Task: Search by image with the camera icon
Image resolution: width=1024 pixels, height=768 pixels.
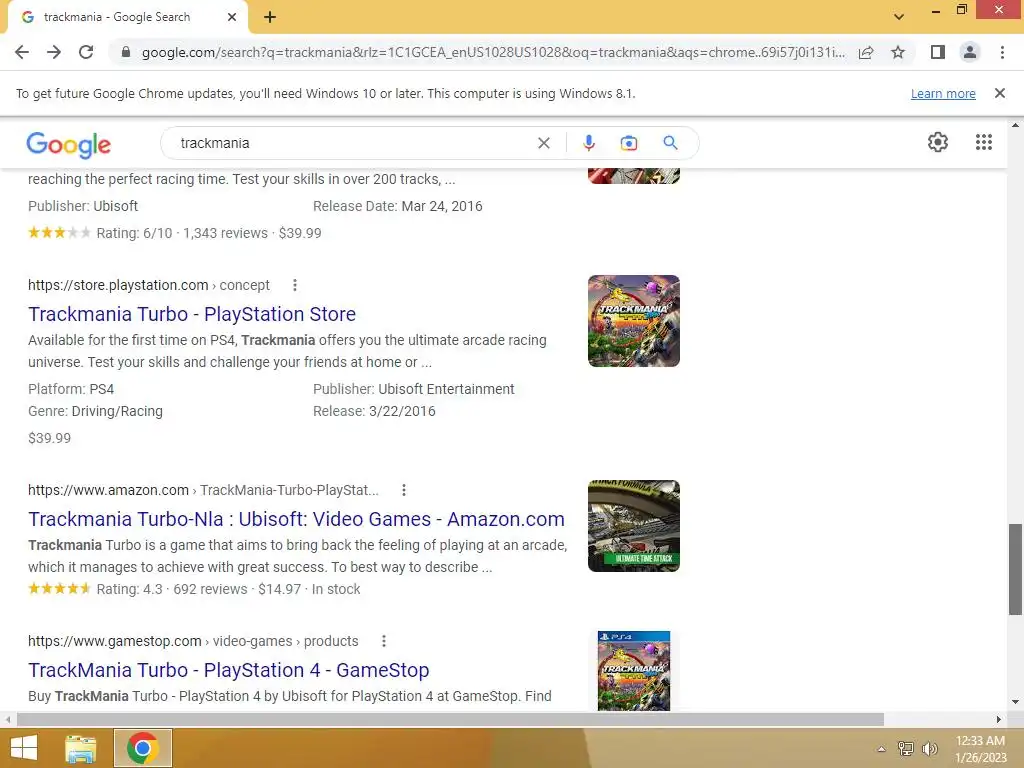Action: click(x=628, y=143)
